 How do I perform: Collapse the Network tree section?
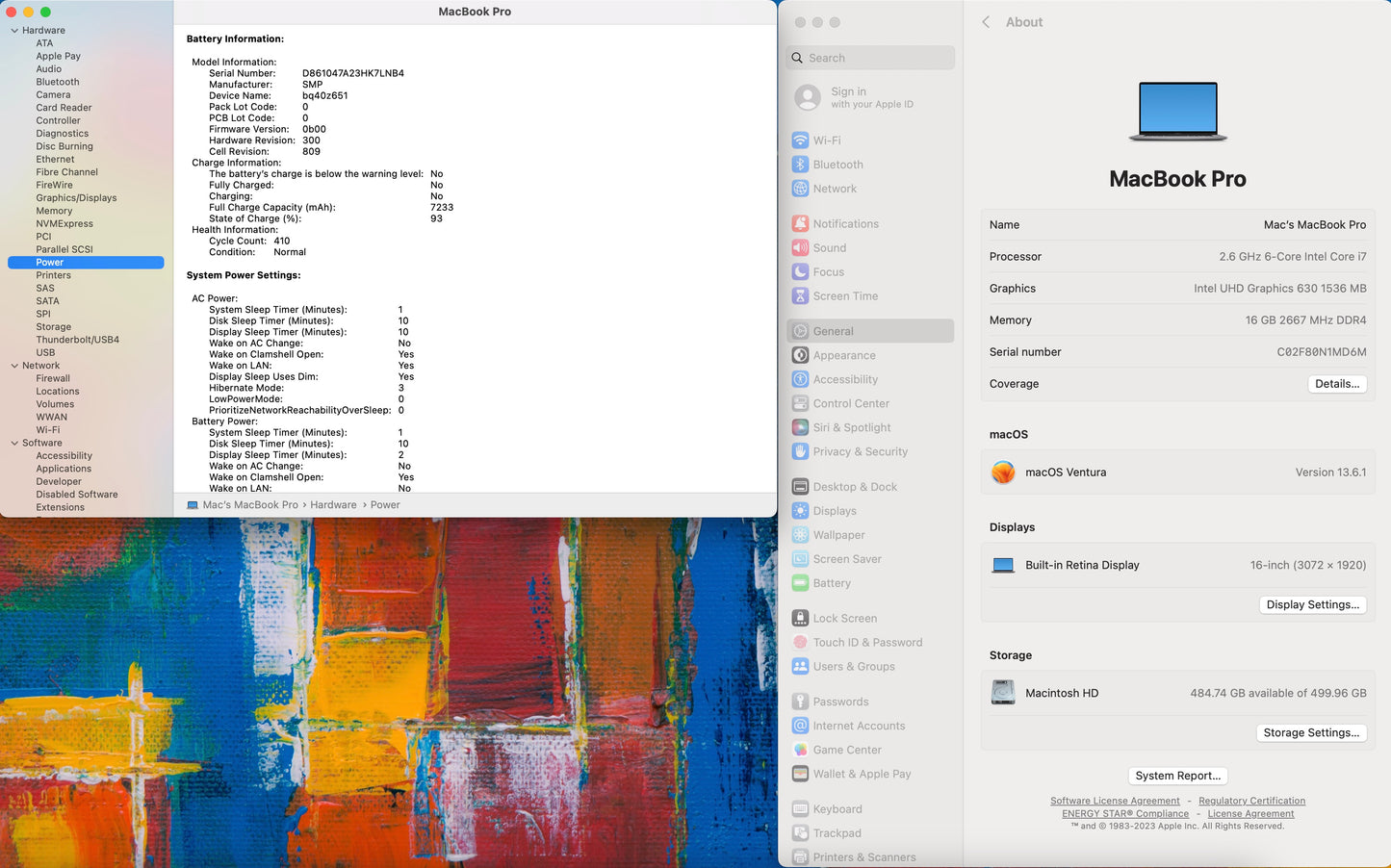[14, 366]
